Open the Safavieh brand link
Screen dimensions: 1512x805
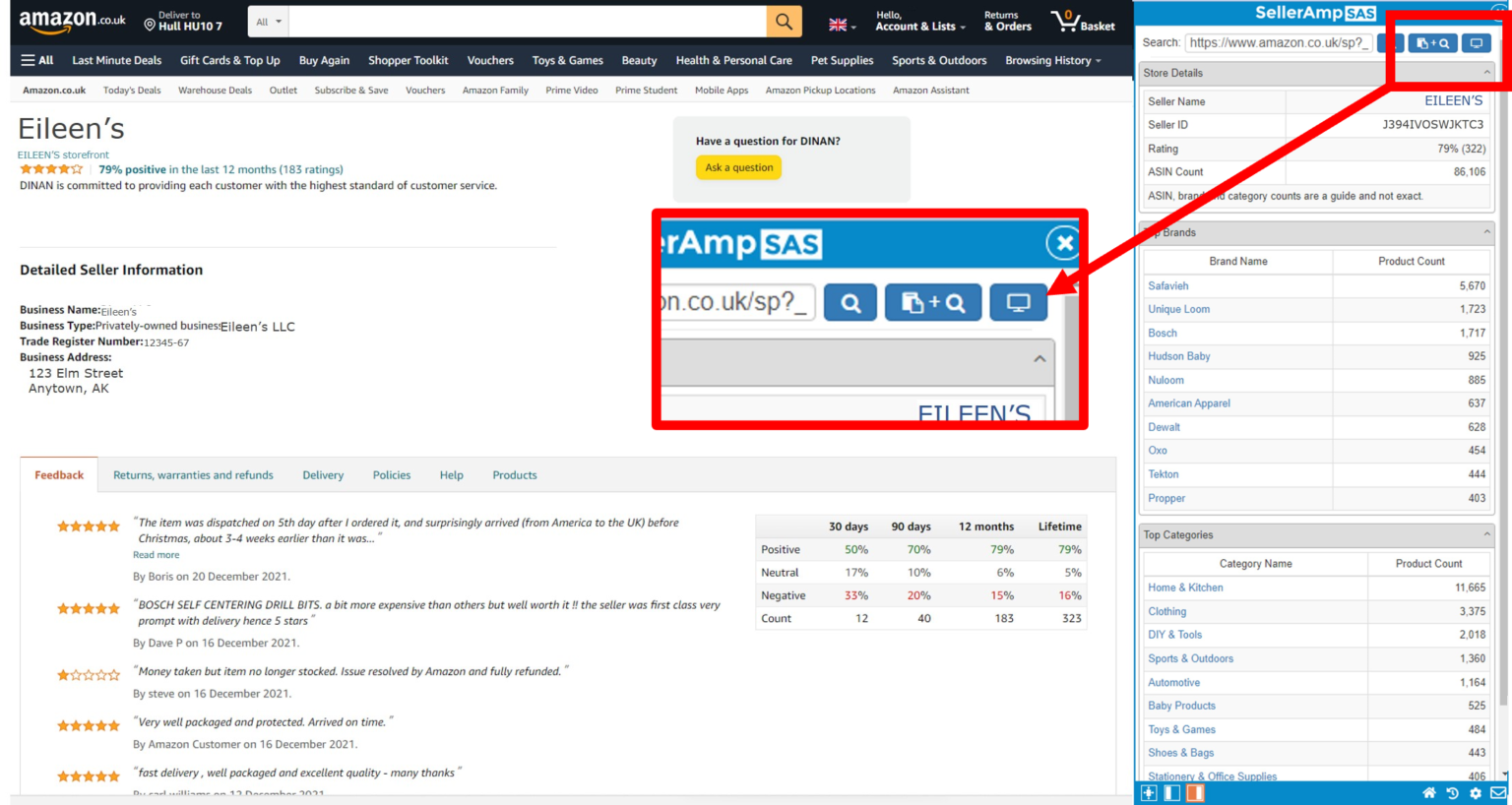pos(1167,285)
